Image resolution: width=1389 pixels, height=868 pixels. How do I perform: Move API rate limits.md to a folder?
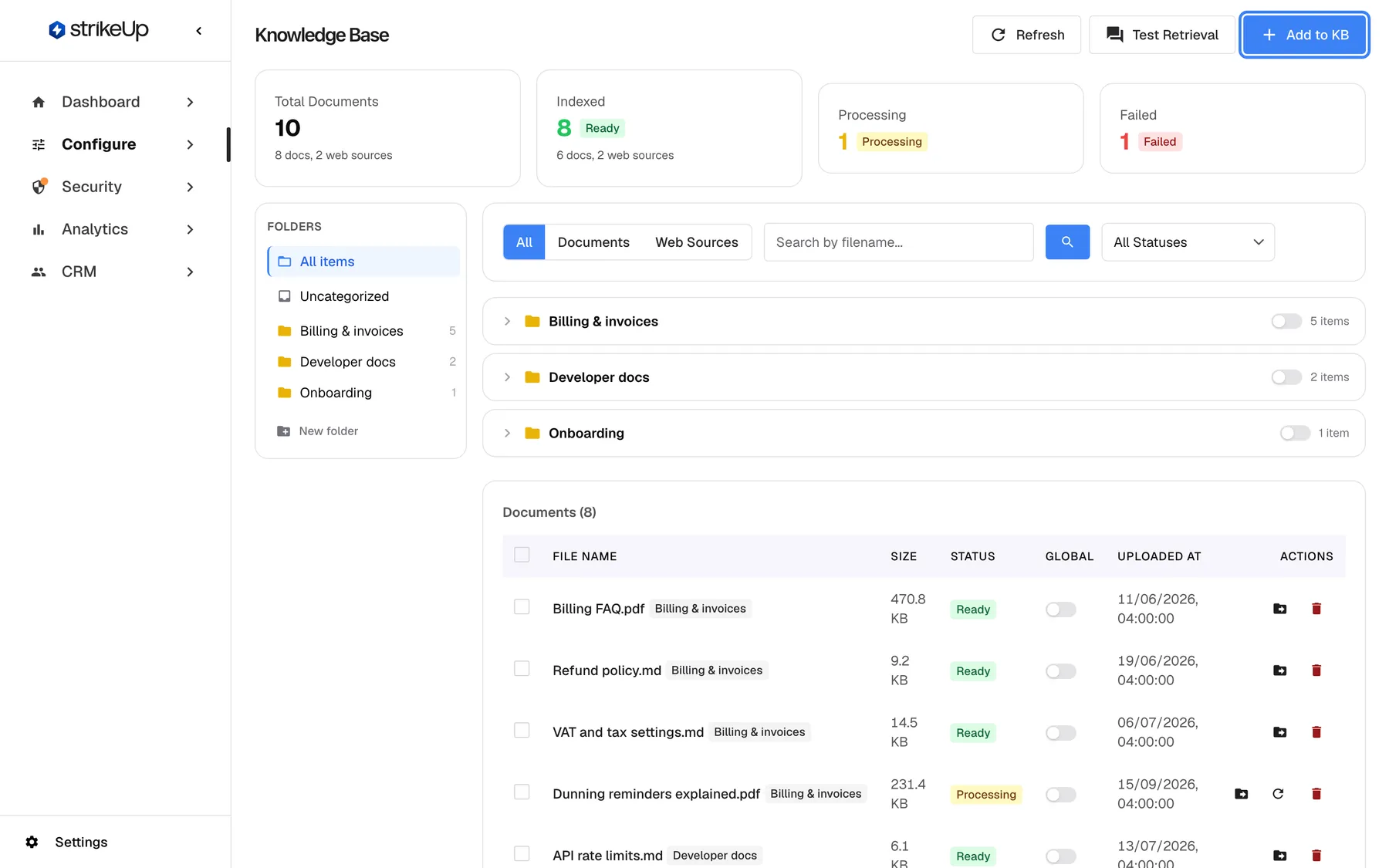1279,856
